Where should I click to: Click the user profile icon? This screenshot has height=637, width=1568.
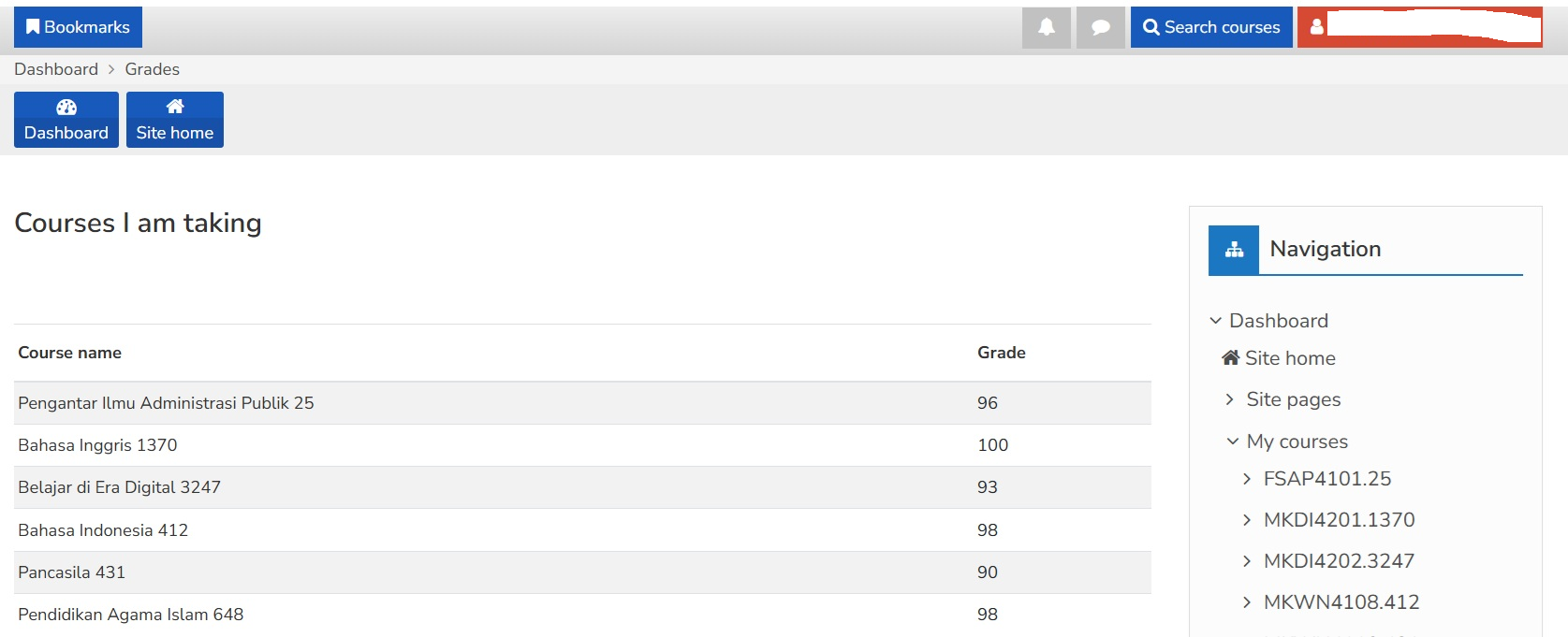(1316, 27)
